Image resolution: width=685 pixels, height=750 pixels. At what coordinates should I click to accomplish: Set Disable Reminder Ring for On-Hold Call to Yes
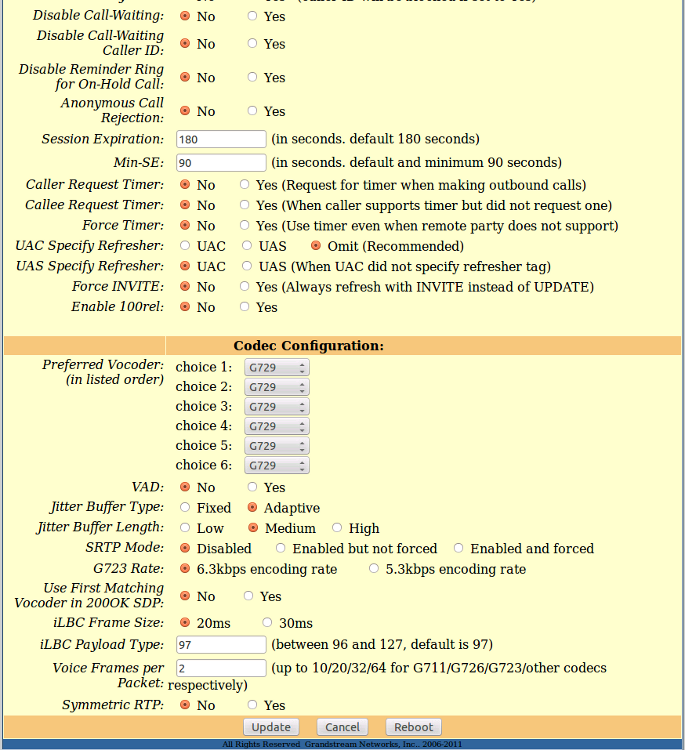pos(252,77)
